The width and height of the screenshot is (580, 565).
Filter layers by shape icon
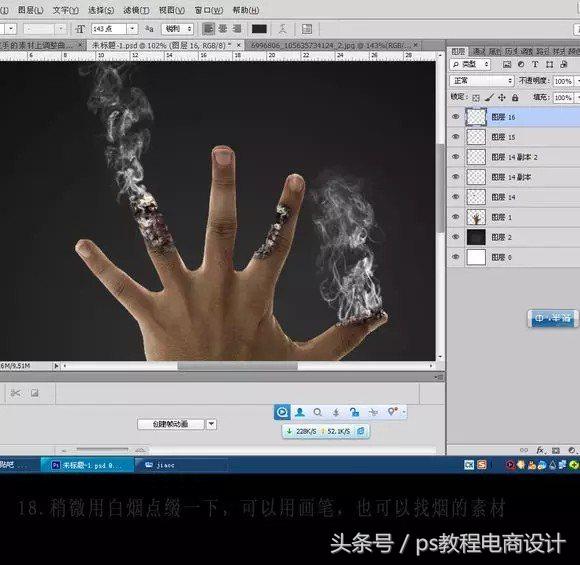pos(550,64)
